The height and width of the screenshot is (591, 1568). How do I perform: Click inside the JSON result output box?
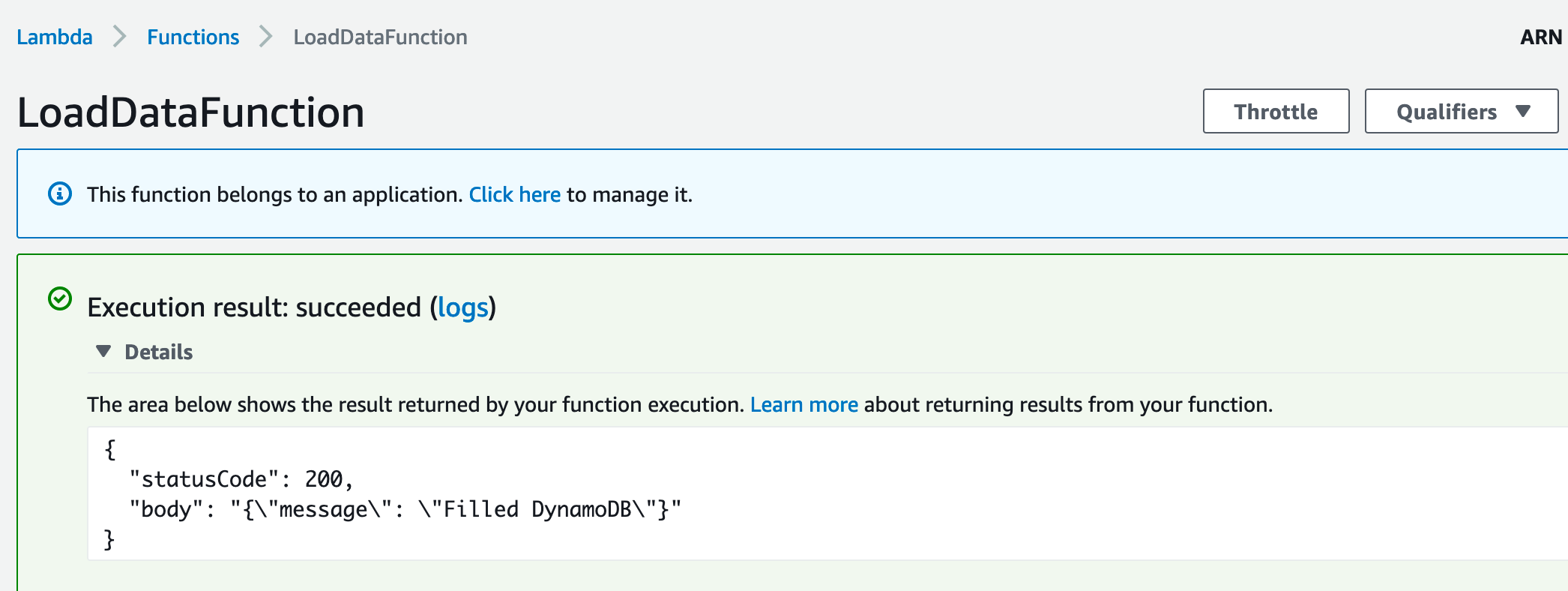(899, 493)
